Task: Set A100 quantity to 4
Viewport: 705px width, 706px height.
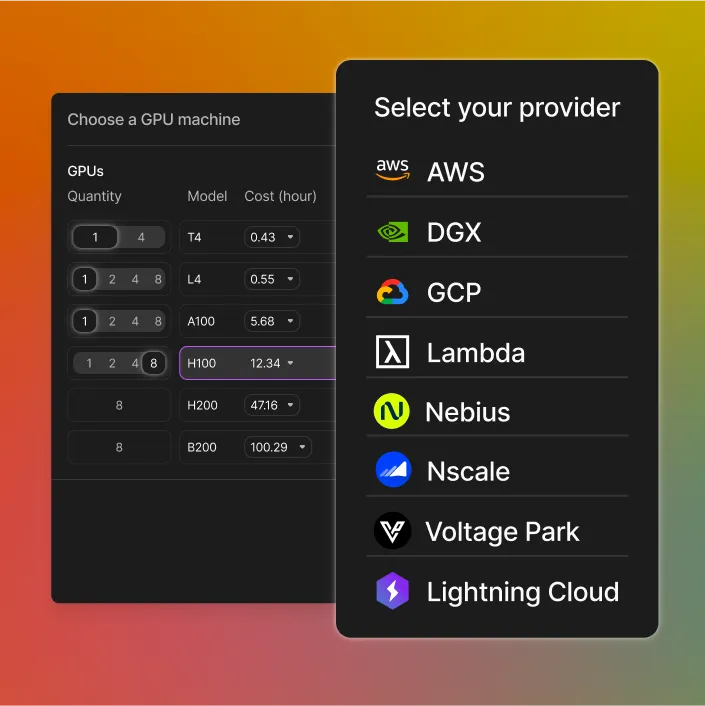Action: [135, 321]
